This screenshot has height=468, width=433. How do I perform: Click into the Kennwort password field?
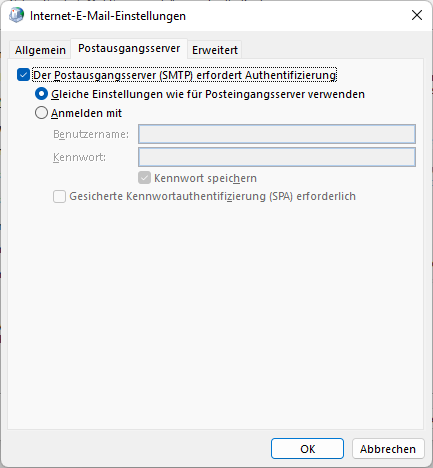click(277, 157)
